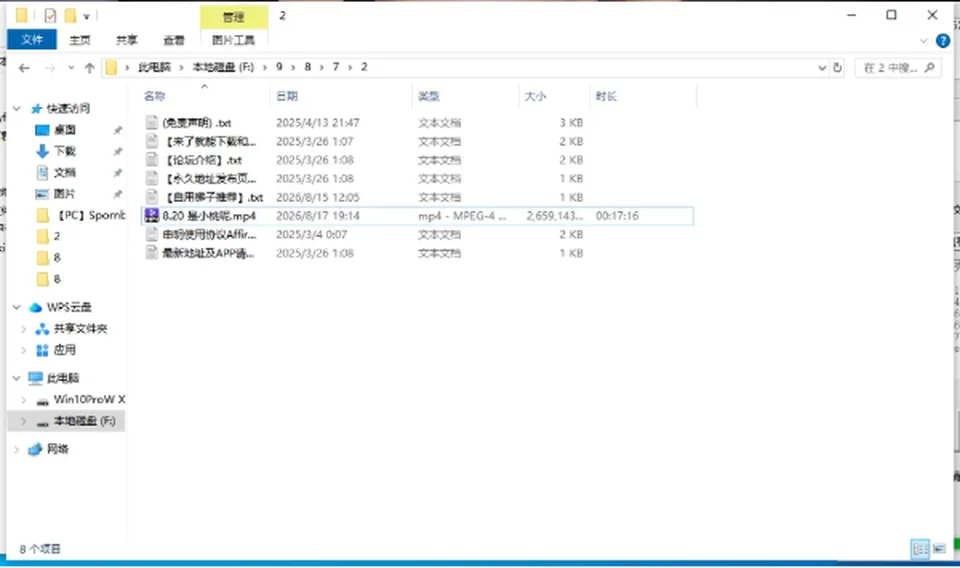This screenshot has height=568, width=960.
Task: Click 本地磁盘 (F:) in the address breadcrumb
Action: pyautogui.click(x=223, y=67)
